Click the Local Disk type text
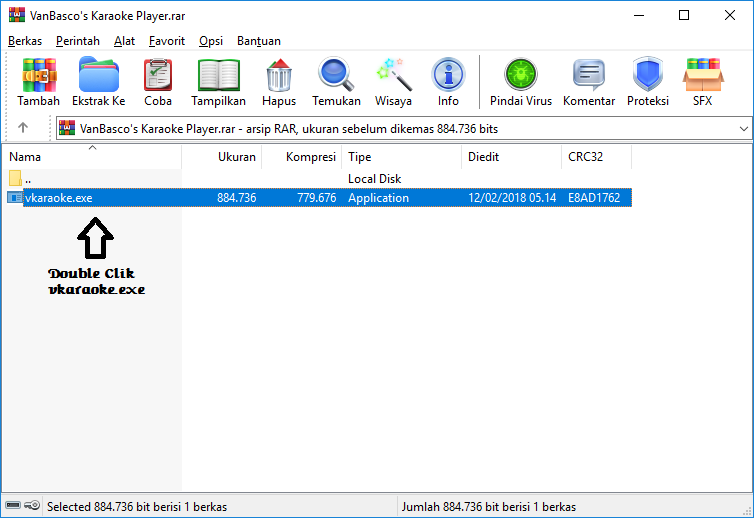Viewport: 754px width, 518px height. 375,179
